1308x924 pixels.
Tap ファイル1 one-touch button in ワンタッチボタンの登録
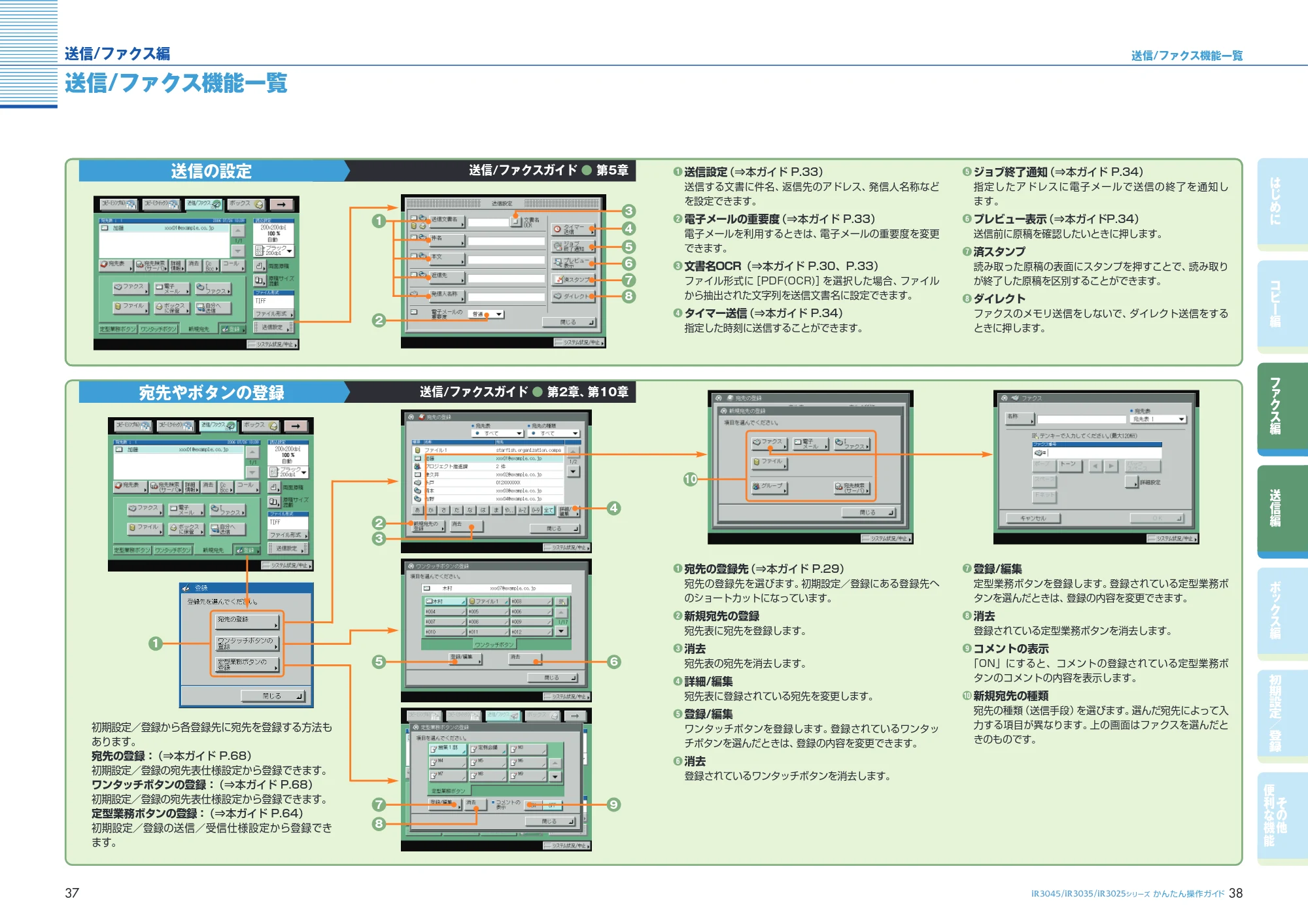click(x=487, y=602)
